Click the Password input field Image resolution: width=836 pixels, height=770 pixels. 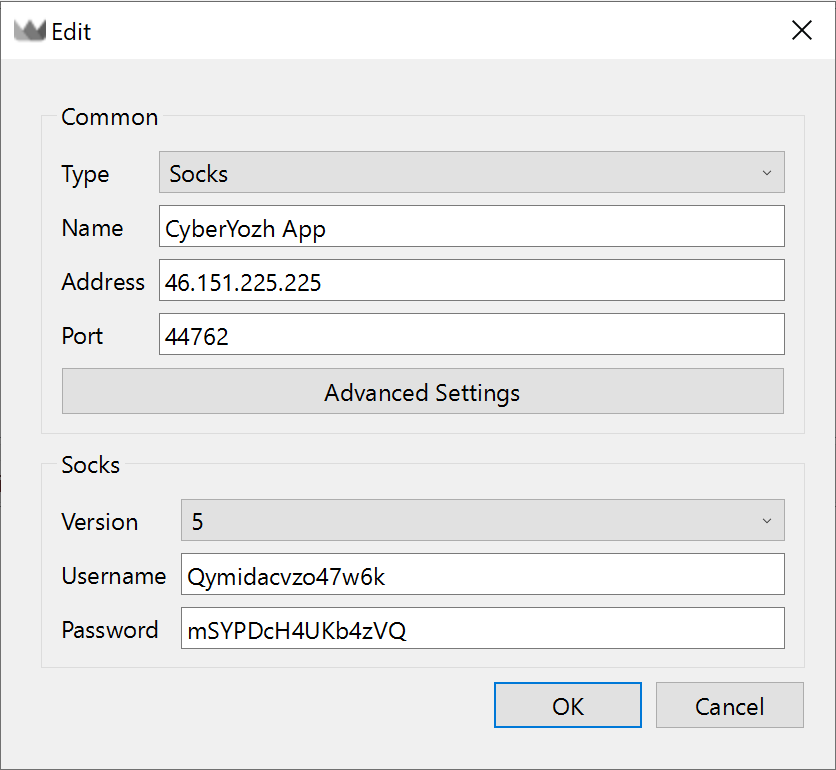(x=483, y=628)
